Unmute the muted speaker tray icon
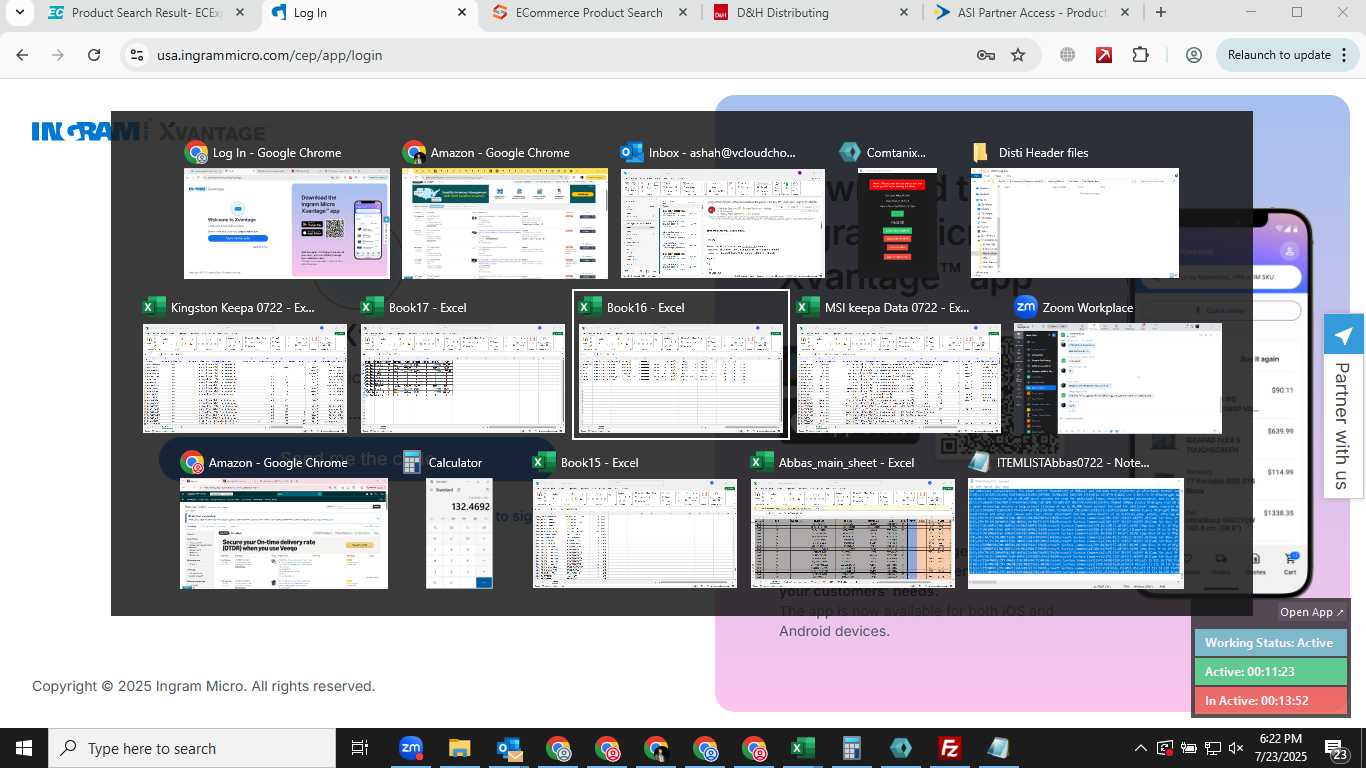The image size is (1366, 768). coord(1236,748)
